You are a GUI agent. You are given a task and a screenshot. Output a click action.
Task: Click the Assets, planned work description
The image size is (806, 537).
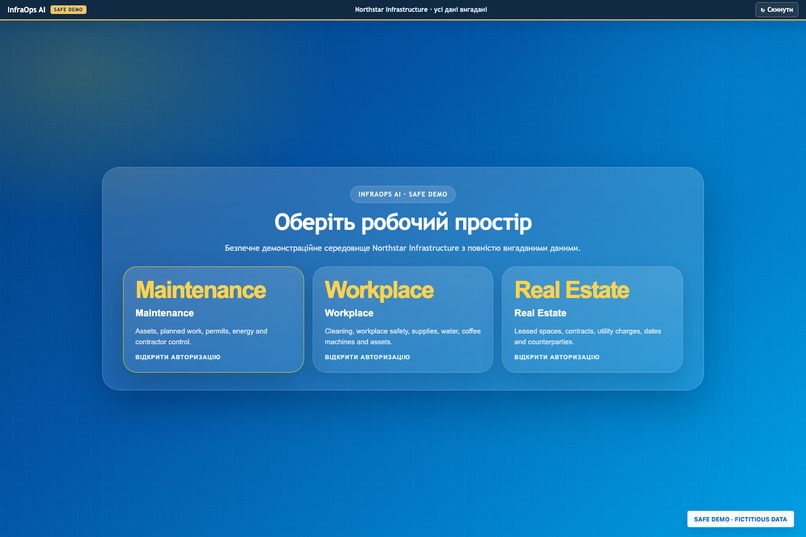(x=202, y=337)
